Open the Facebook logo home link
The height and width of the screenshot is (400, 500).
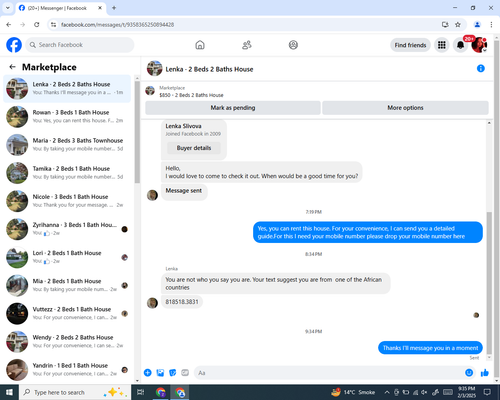pyautogui.click(x=14, y=45)
